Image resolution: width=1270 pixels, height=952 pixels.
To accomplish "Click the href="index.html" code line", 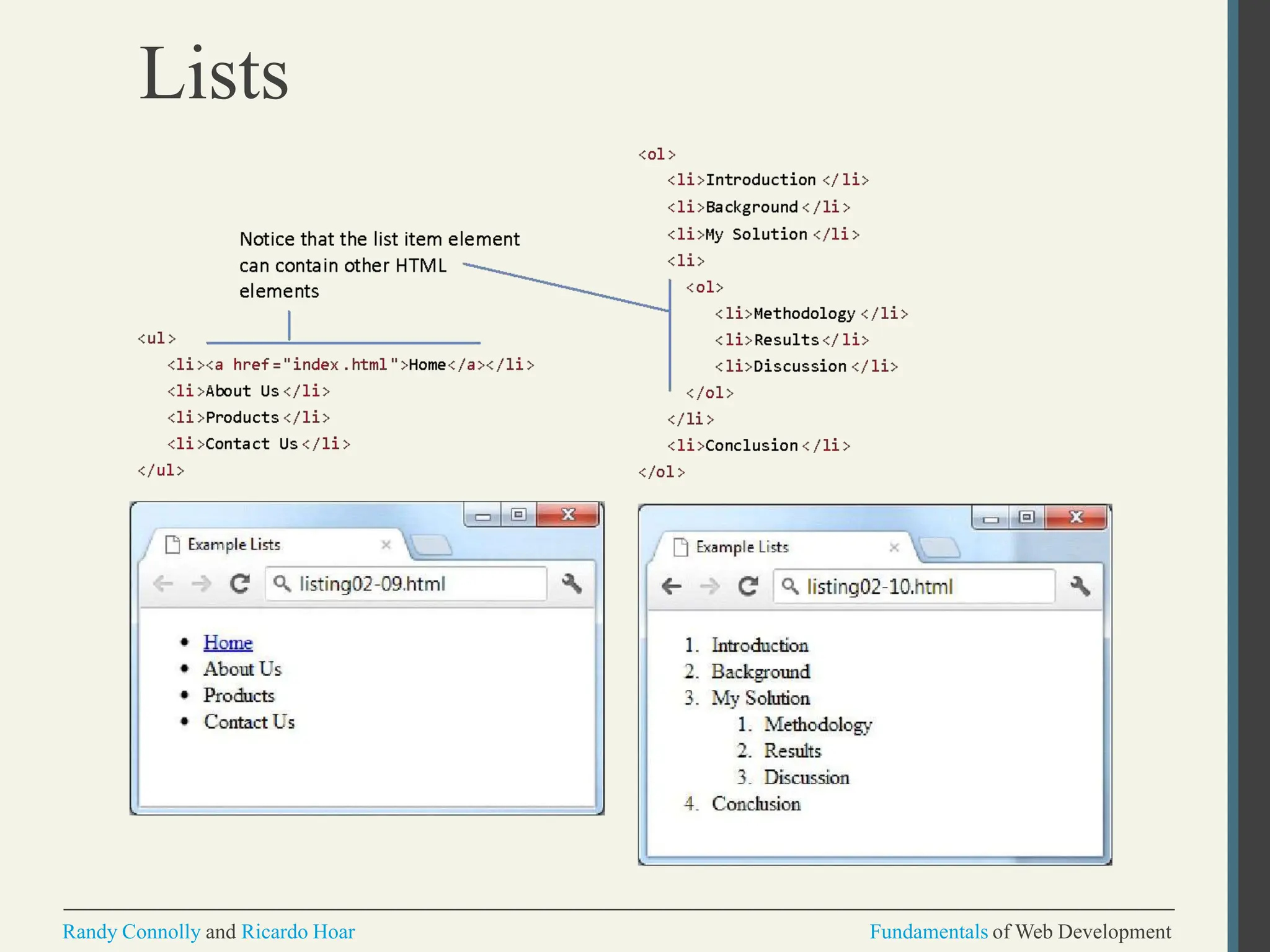I will click(x=350, y=365).
